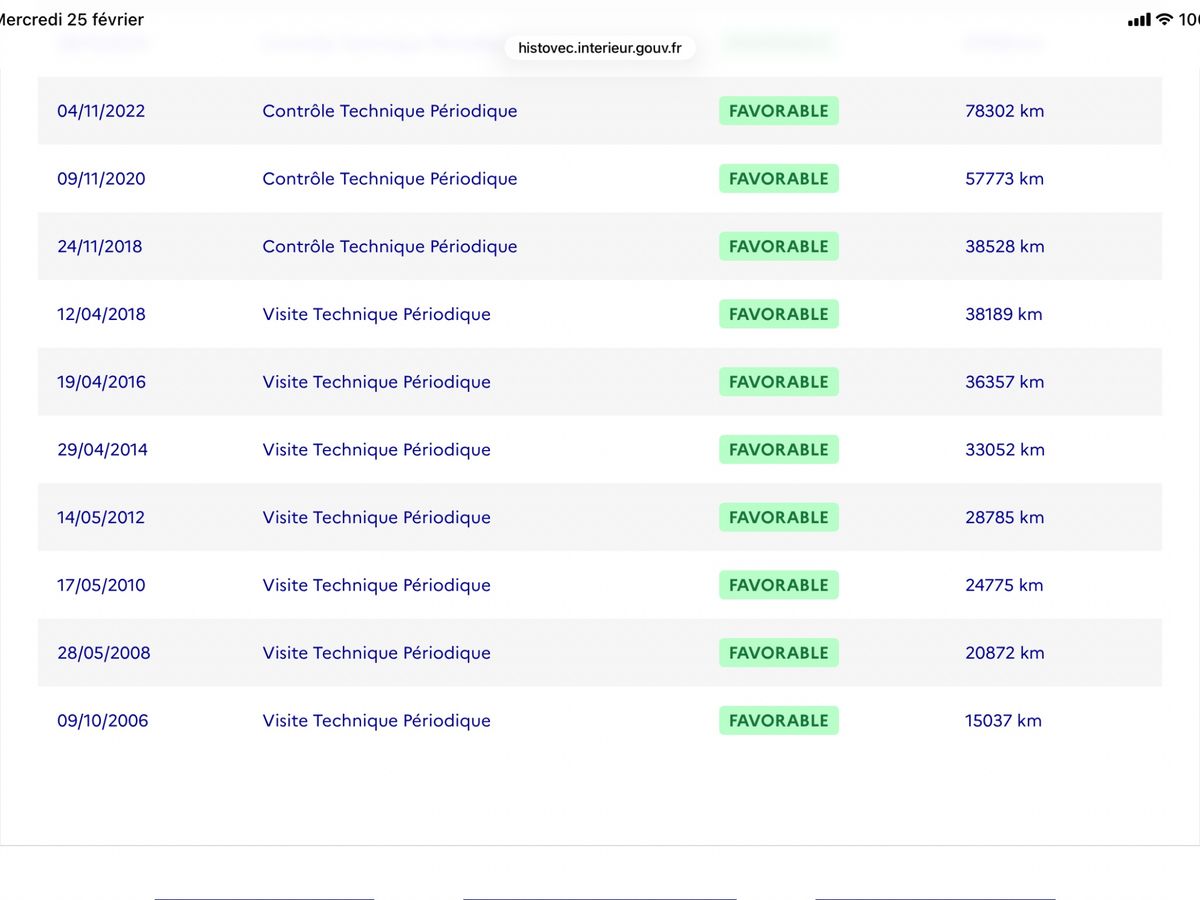Click the 57773 km mileage value
Viewport: 1200px width, 900px height.
1005,179
